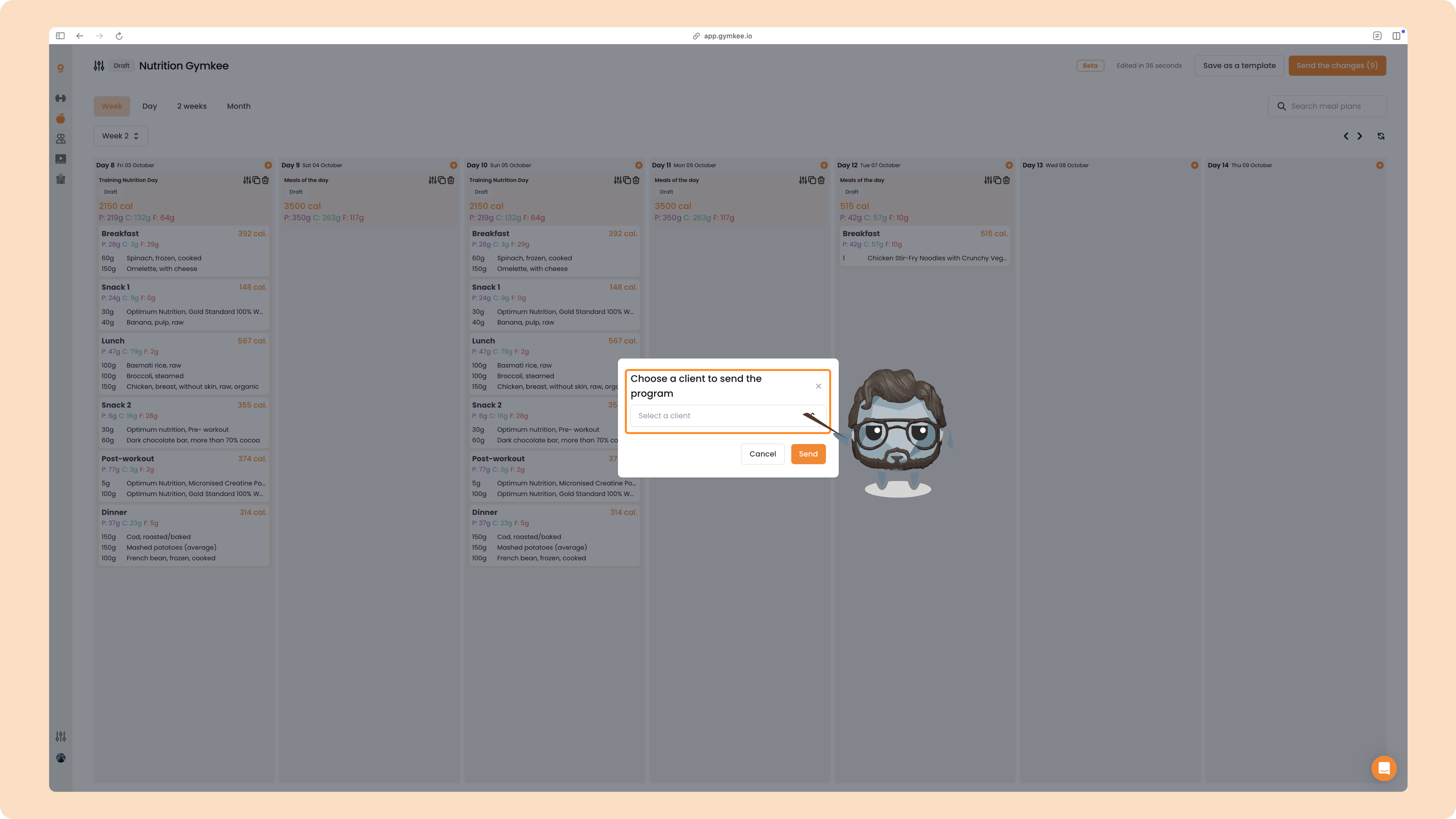Click the refresh sync icon near week arrows
This screenshot has width=1456, height=819.
point(1381,136)
